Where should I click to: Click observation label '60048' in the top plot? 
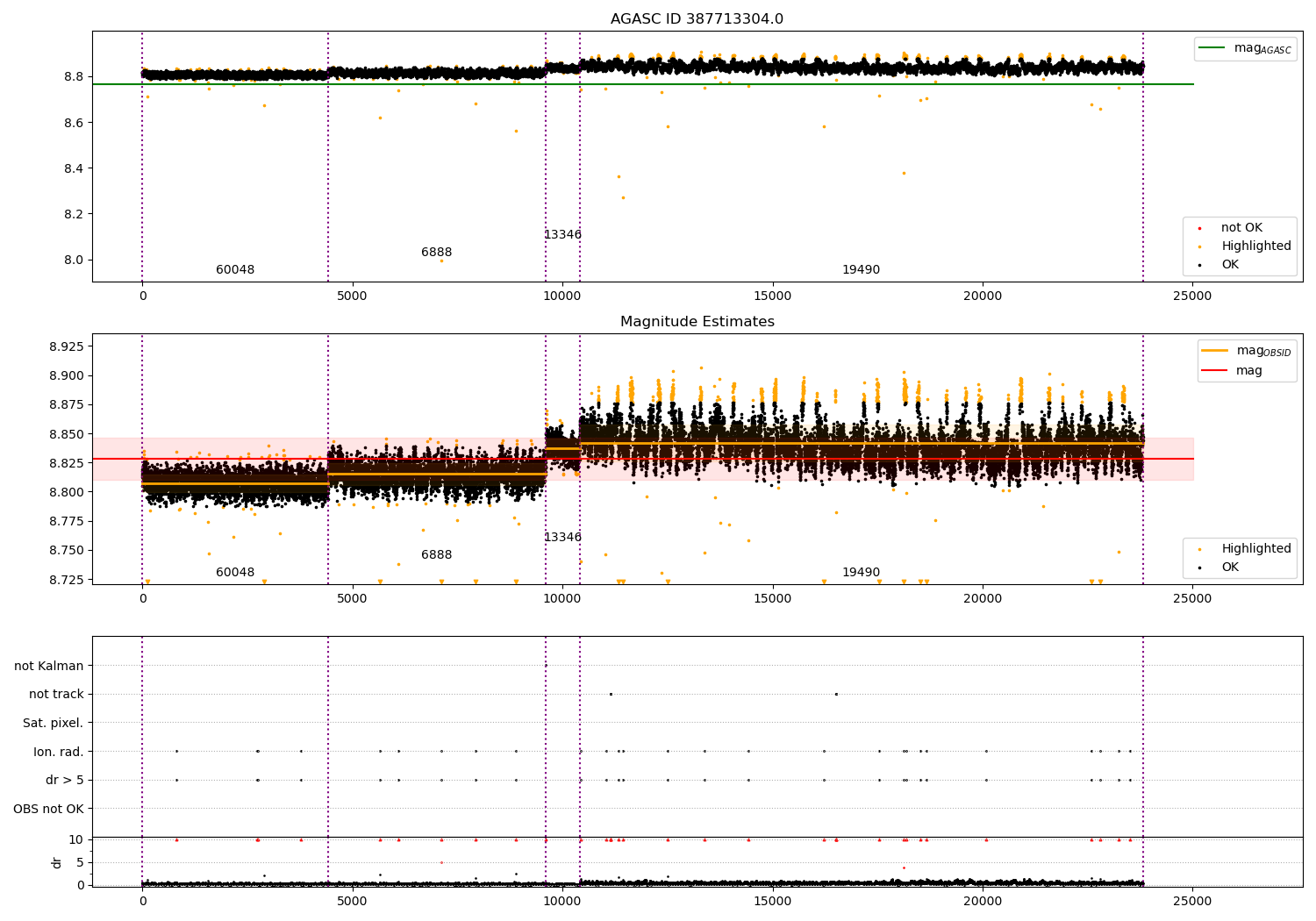(x=235, y=270)
